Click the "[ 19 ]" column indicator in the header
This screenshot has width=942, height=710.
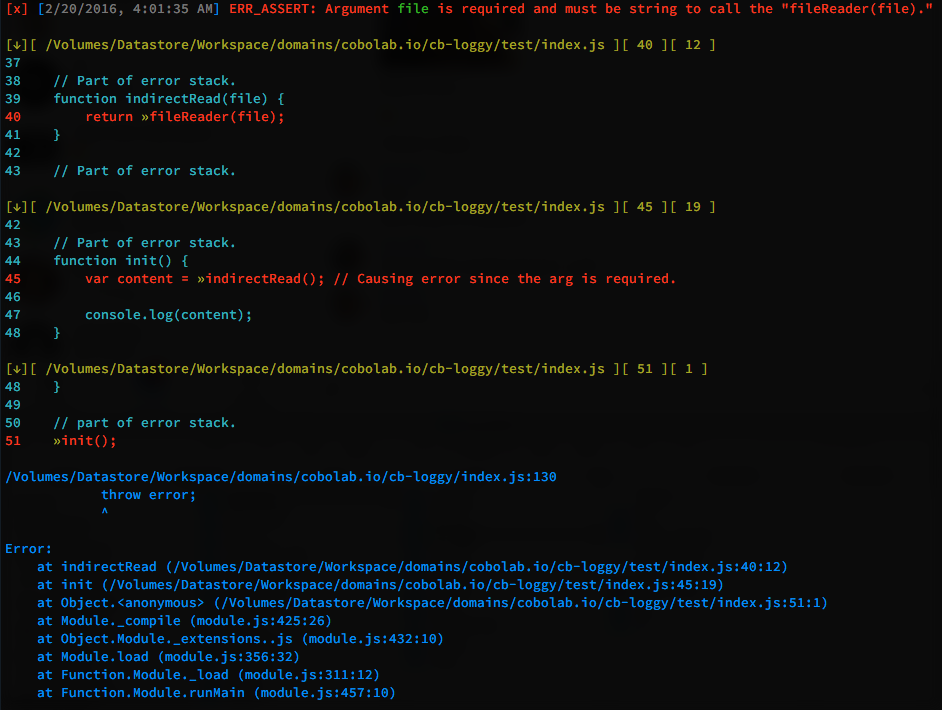[693, 207]
